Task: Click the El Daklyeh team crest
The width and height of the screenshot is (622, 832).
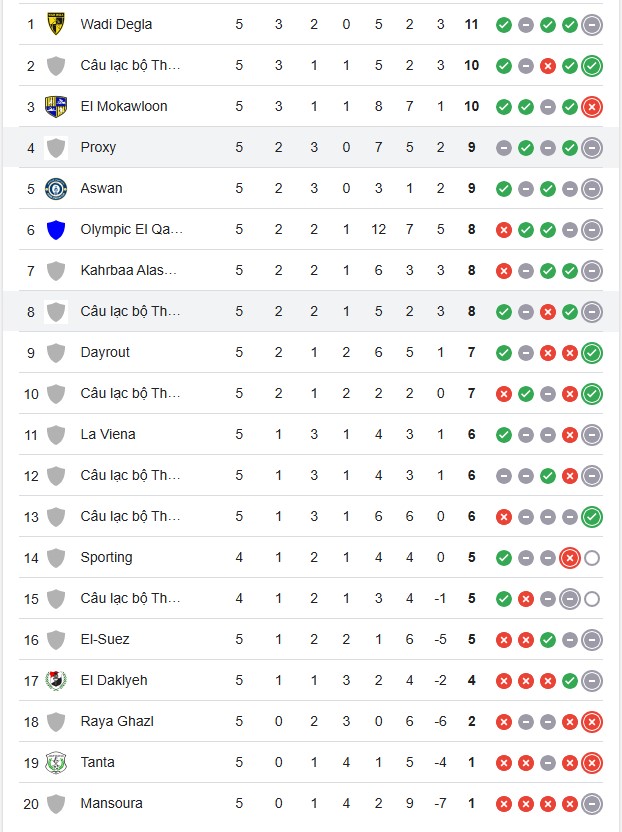Action: click(56, 680)
